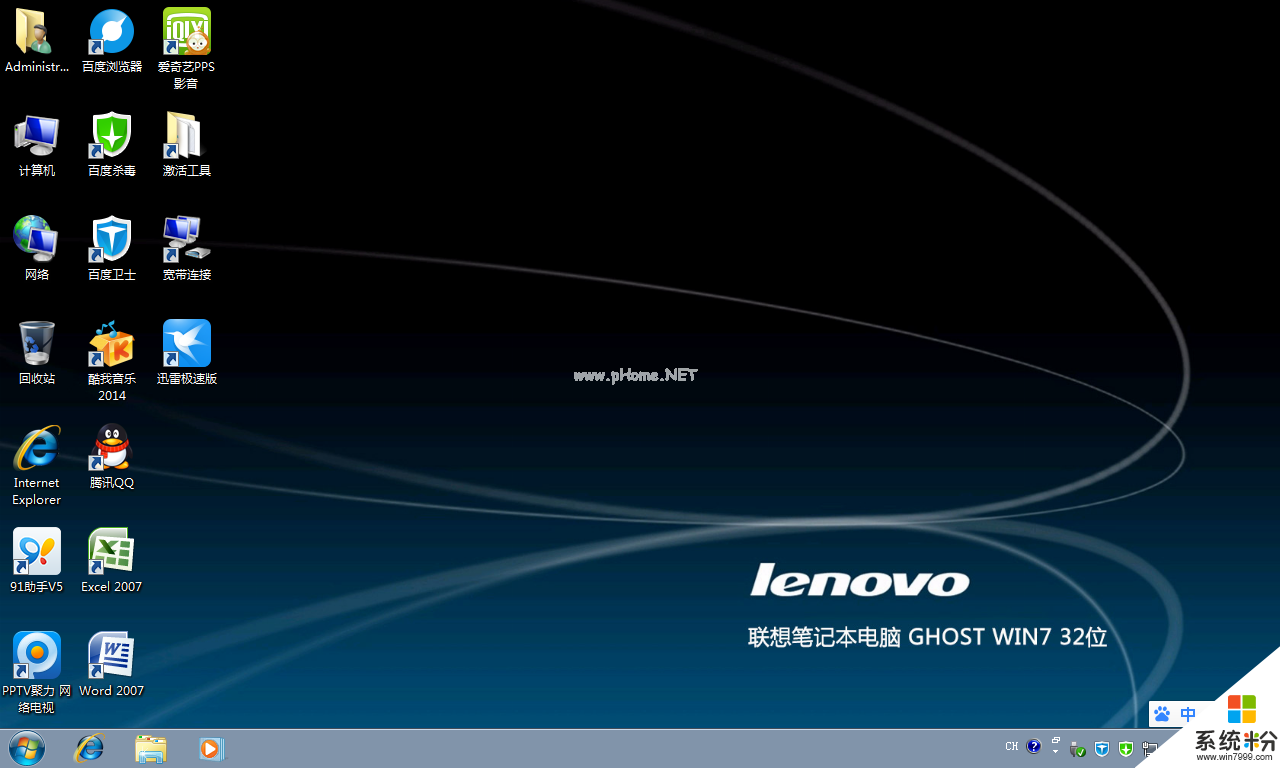This screenshot has height=768, width=1280.
Task: Select the 计算机 desktop icon
Action: [x=37, y=145]
